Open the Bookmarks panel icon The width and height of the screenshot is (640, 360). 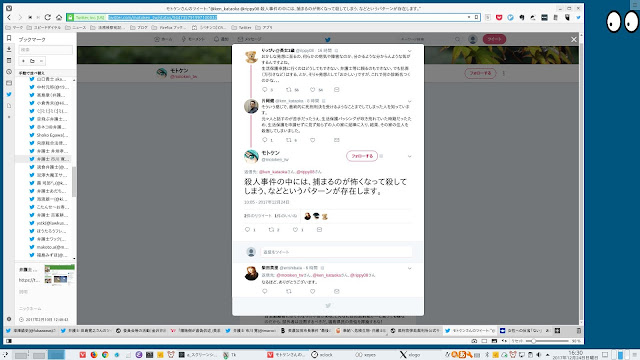click(9, 38)
